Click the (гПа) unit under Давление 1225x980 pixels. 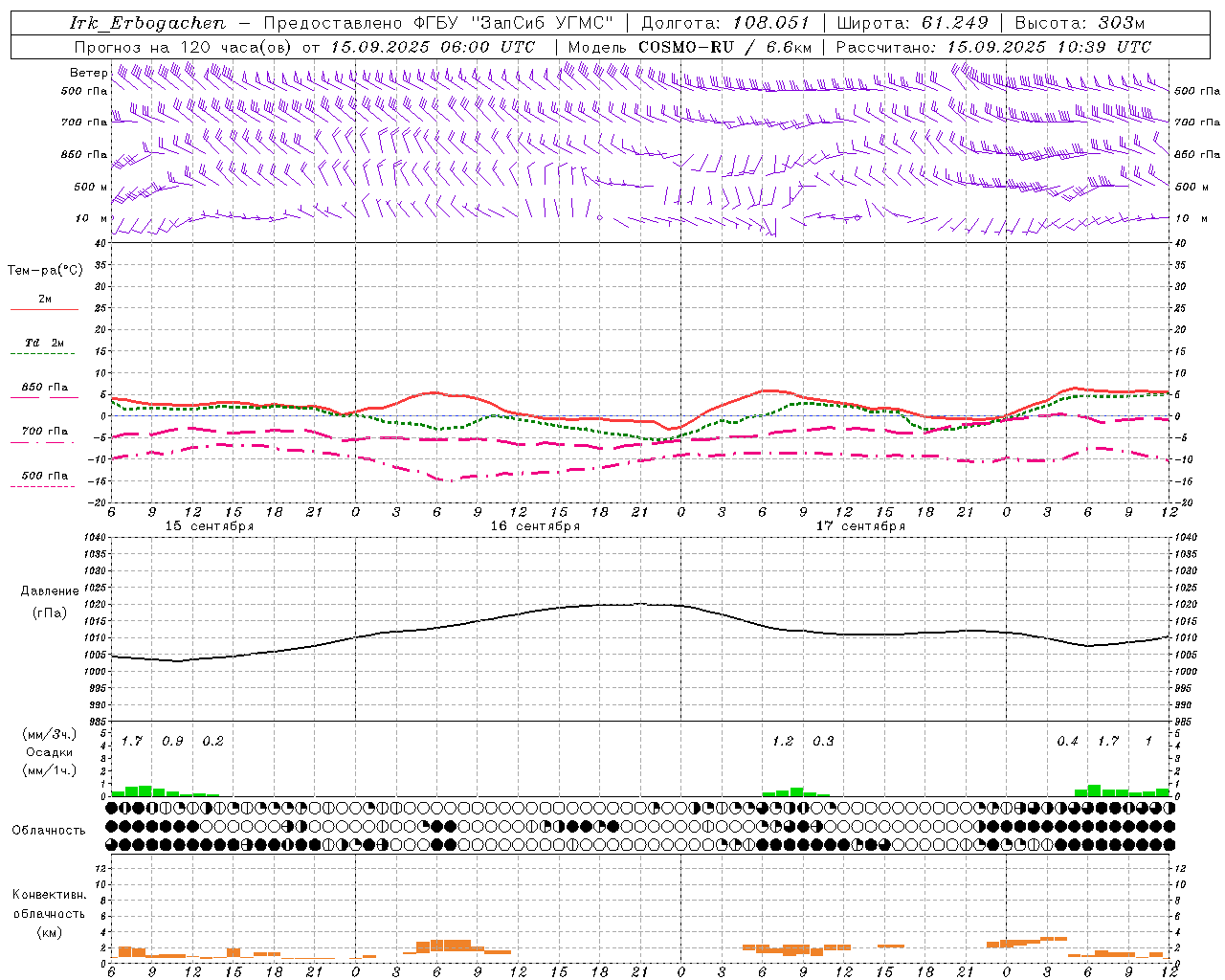(50, 613)
